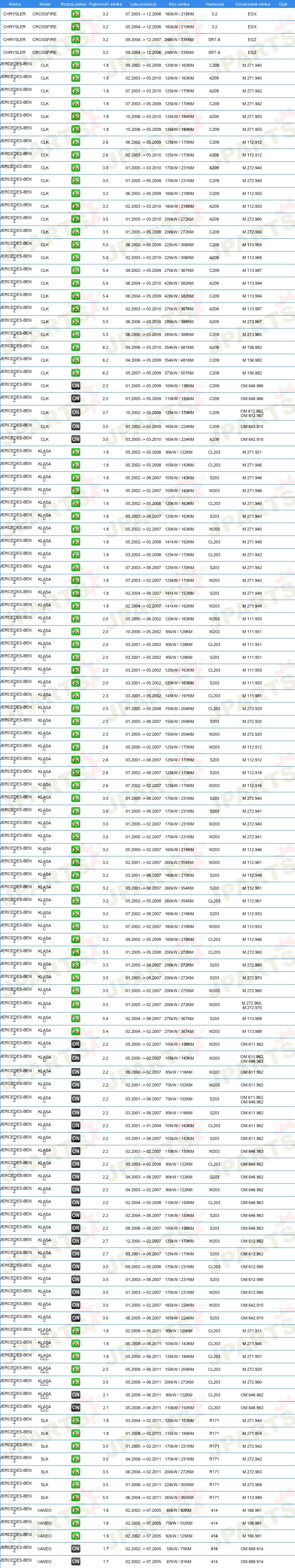Click the Rodzaj paliwa column header
Image resolution: width=295 pixels, height=1568 pixels.
pos(74,4)
